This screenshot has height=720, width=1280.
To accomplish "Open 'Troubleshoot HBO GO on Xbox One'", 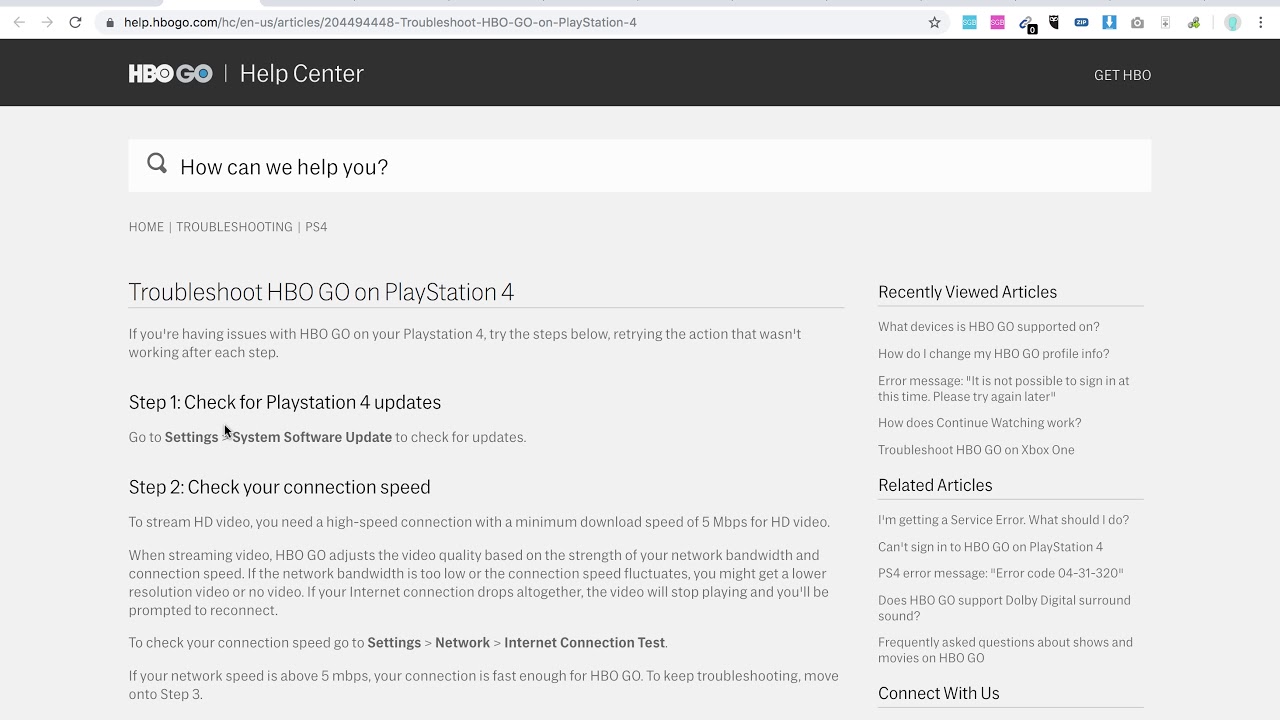I will tap(976, 450).
